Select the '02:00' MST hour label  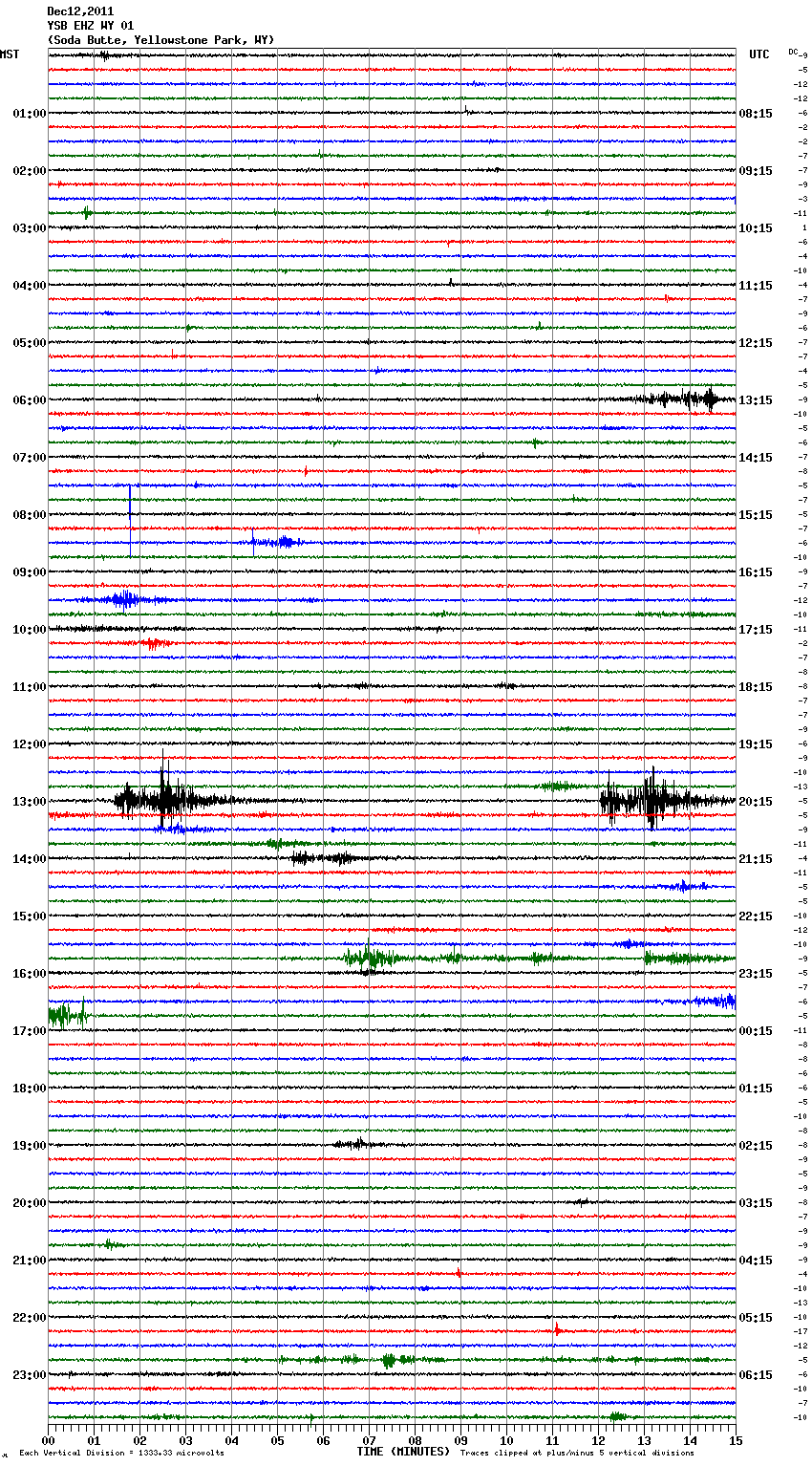tap(30, 171)
